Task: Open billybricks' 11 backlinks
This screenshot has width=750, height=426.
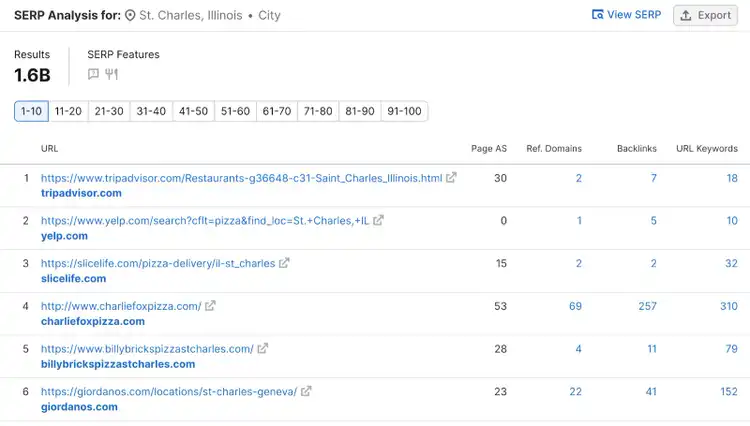Action: 652,349
